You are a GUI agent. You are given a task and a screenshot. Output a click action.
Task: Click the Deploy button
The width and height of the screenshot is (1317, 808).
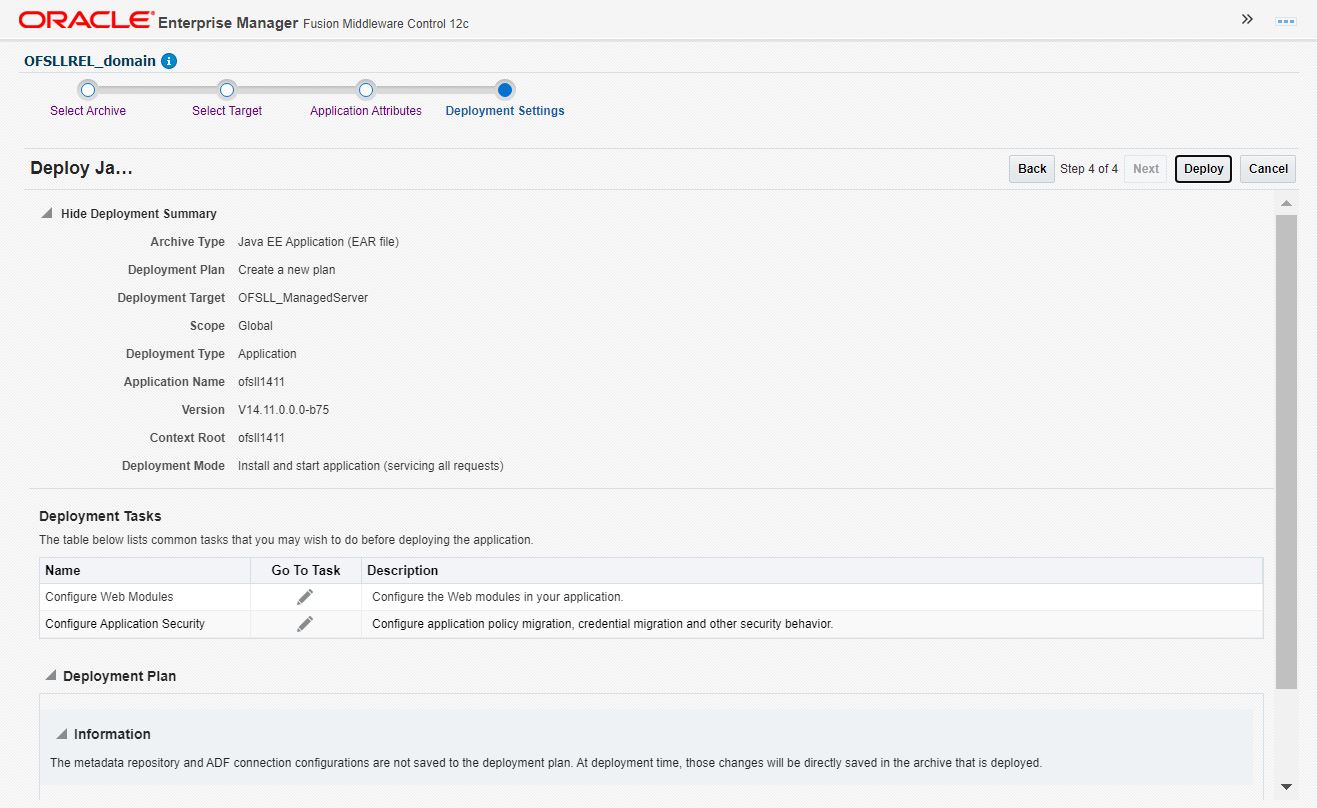coord(1203,169)
